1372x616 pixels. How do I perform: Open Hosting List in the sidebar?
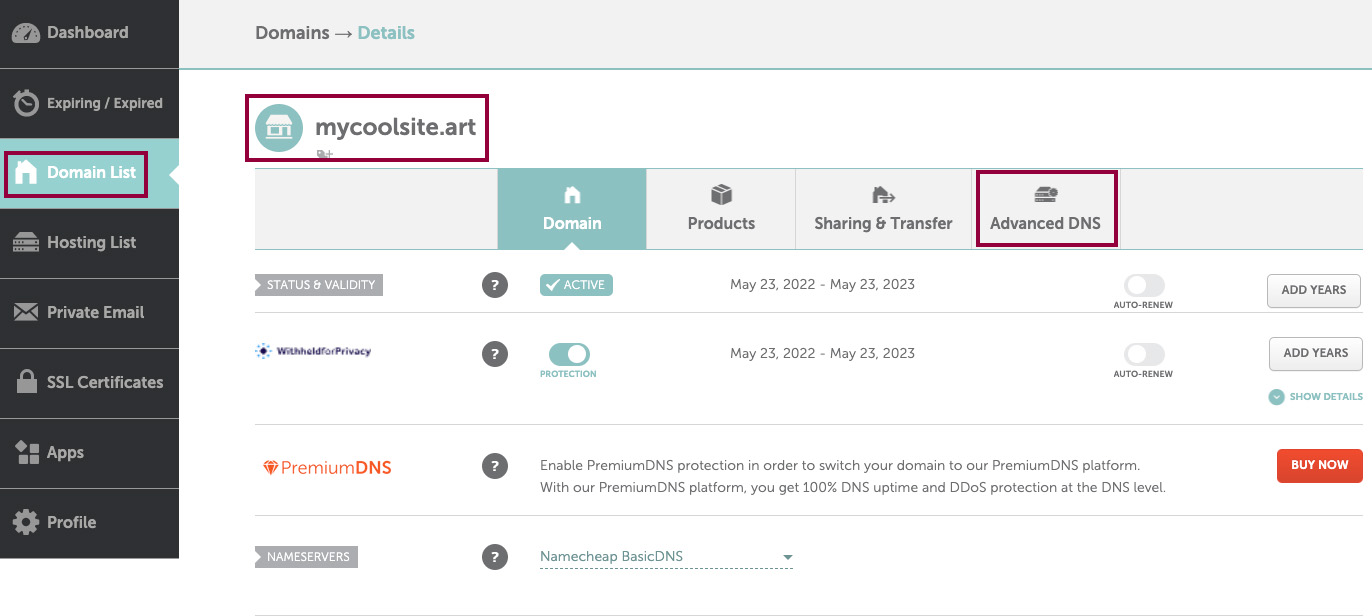pos(89,243)
